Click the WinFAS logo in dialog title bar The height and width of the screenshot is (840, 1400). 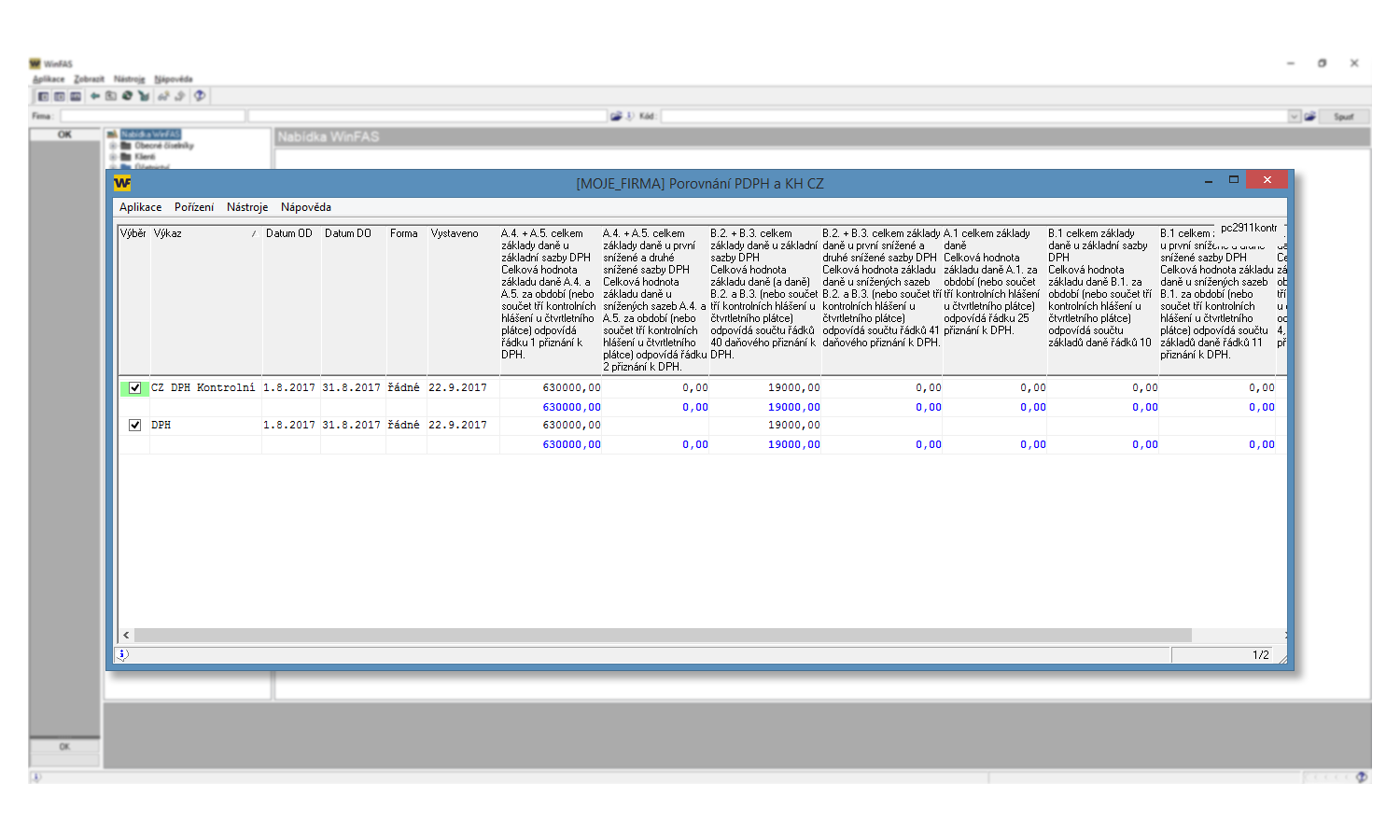coord(121,183)
